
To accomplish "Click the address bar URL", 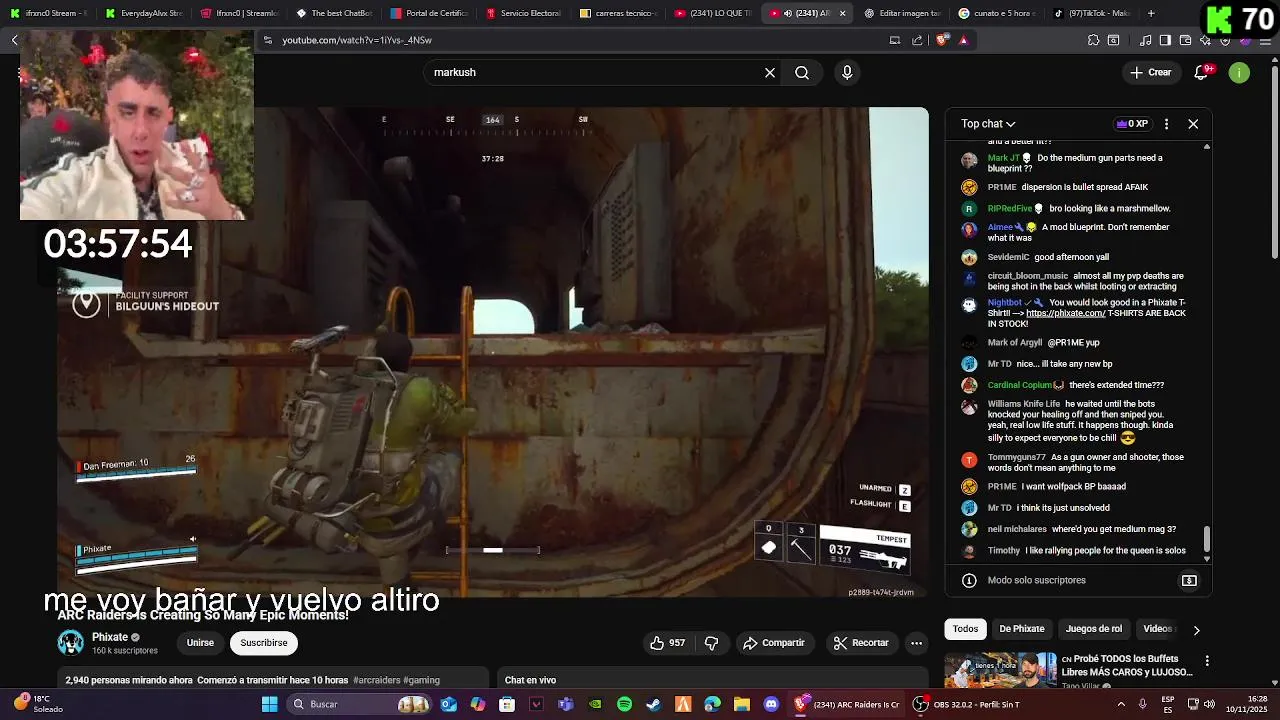I will [x=357, y=40].
